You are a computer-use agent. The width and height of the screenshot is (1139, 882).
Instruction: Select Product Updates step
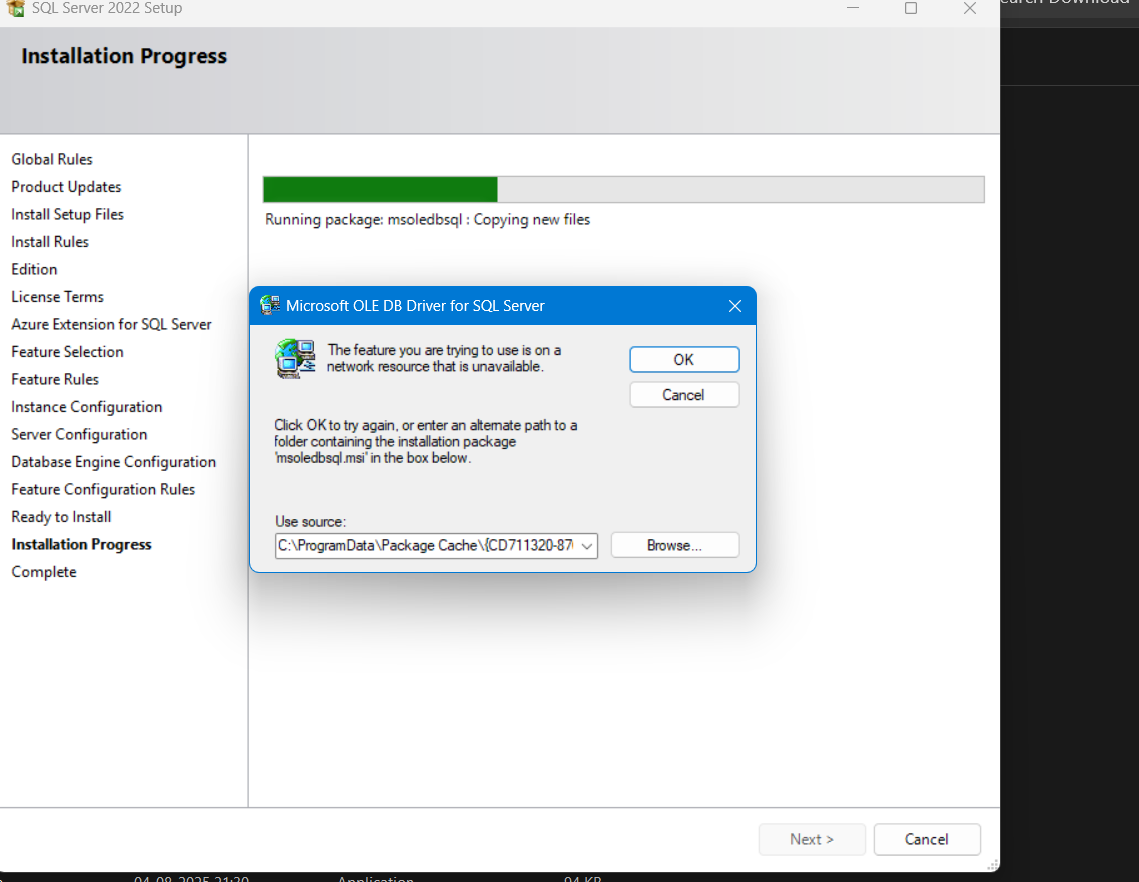click(x=66, y=187)
